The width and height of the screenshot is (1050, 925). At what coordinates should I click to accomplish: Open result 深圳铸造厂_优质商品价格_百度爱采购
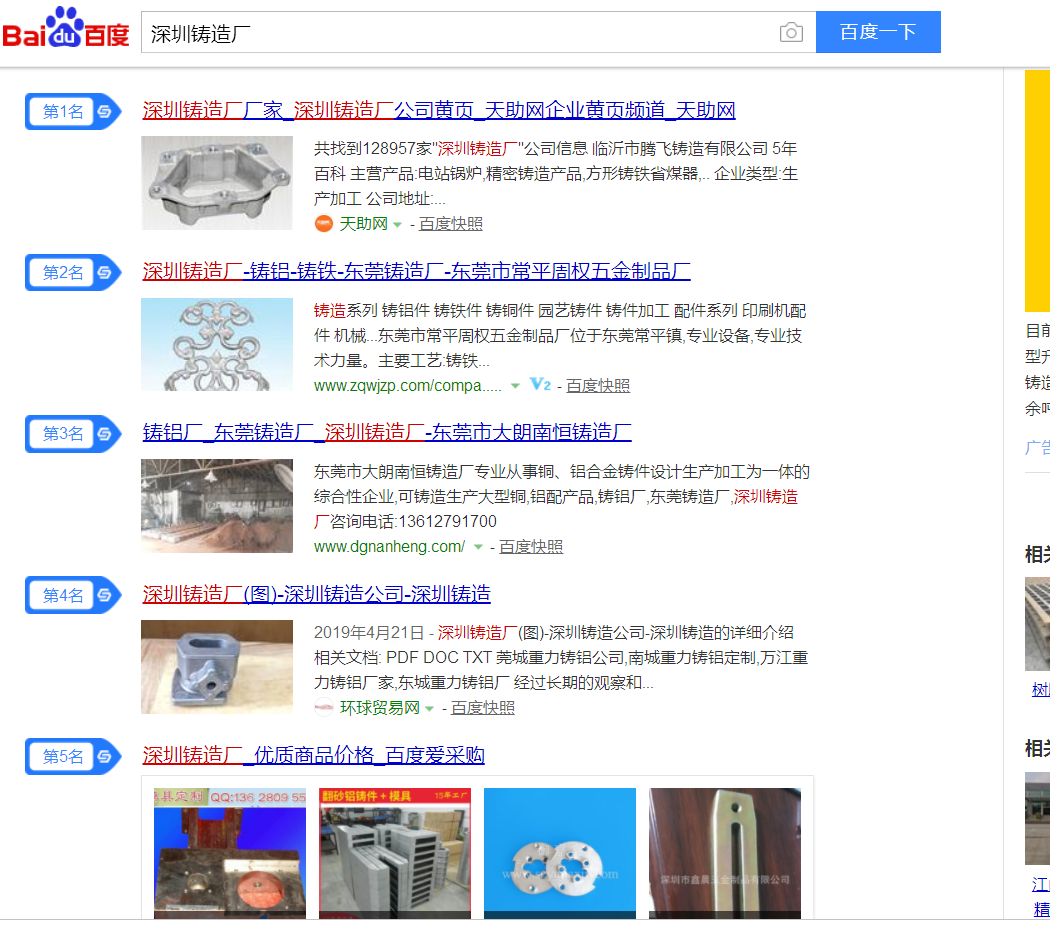click(313, 755)
